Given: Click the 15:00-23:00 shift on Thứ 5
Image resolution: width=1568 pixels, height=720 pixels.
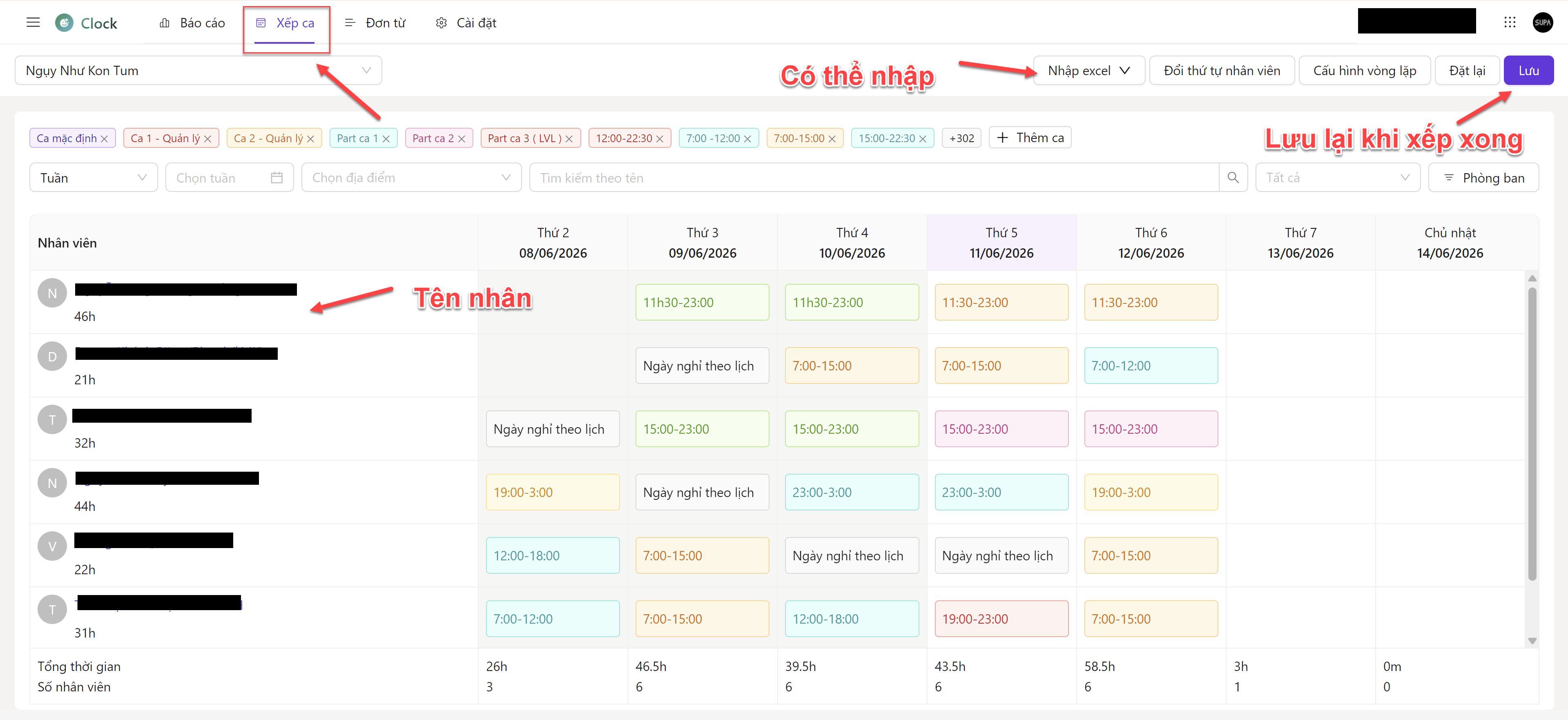Looking at the screenshot, I should tap(1001, 429).
